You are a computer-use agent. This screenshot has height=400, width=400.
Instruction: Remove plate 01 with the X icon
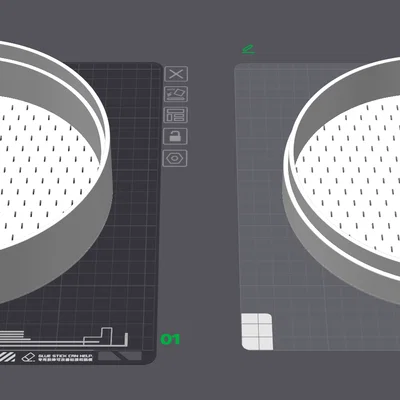pos(176,74)
